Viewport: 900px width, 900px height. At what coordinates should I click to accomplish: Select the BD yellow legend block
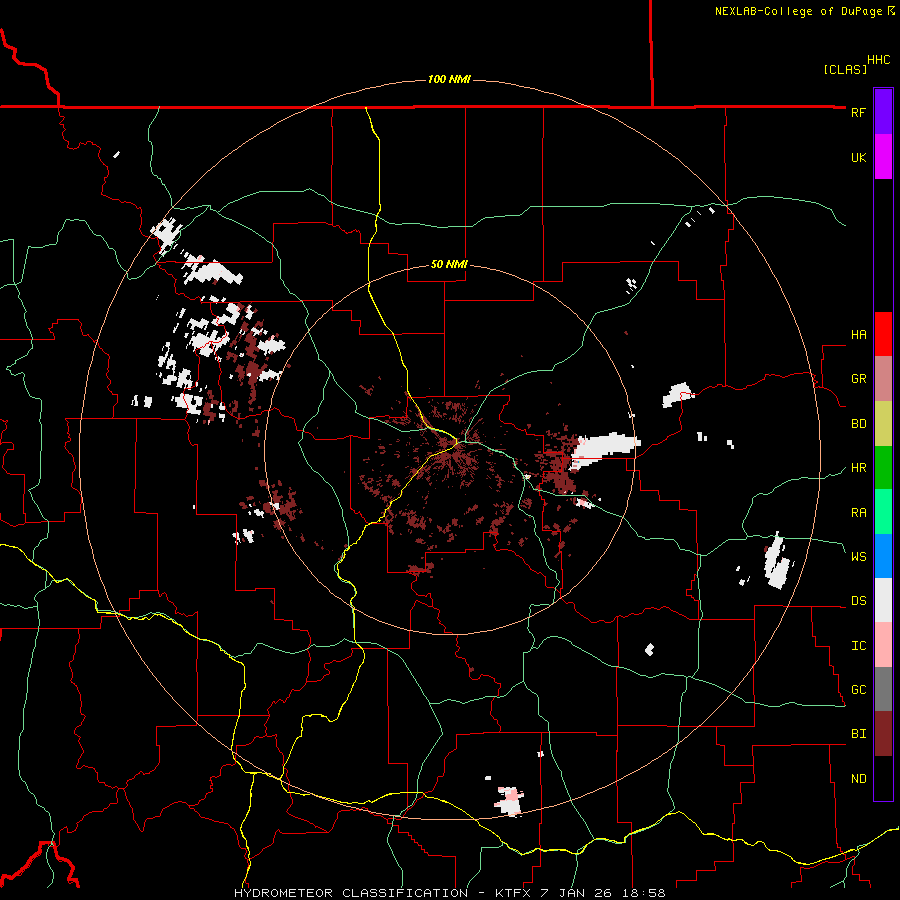[x=883, y=424]
